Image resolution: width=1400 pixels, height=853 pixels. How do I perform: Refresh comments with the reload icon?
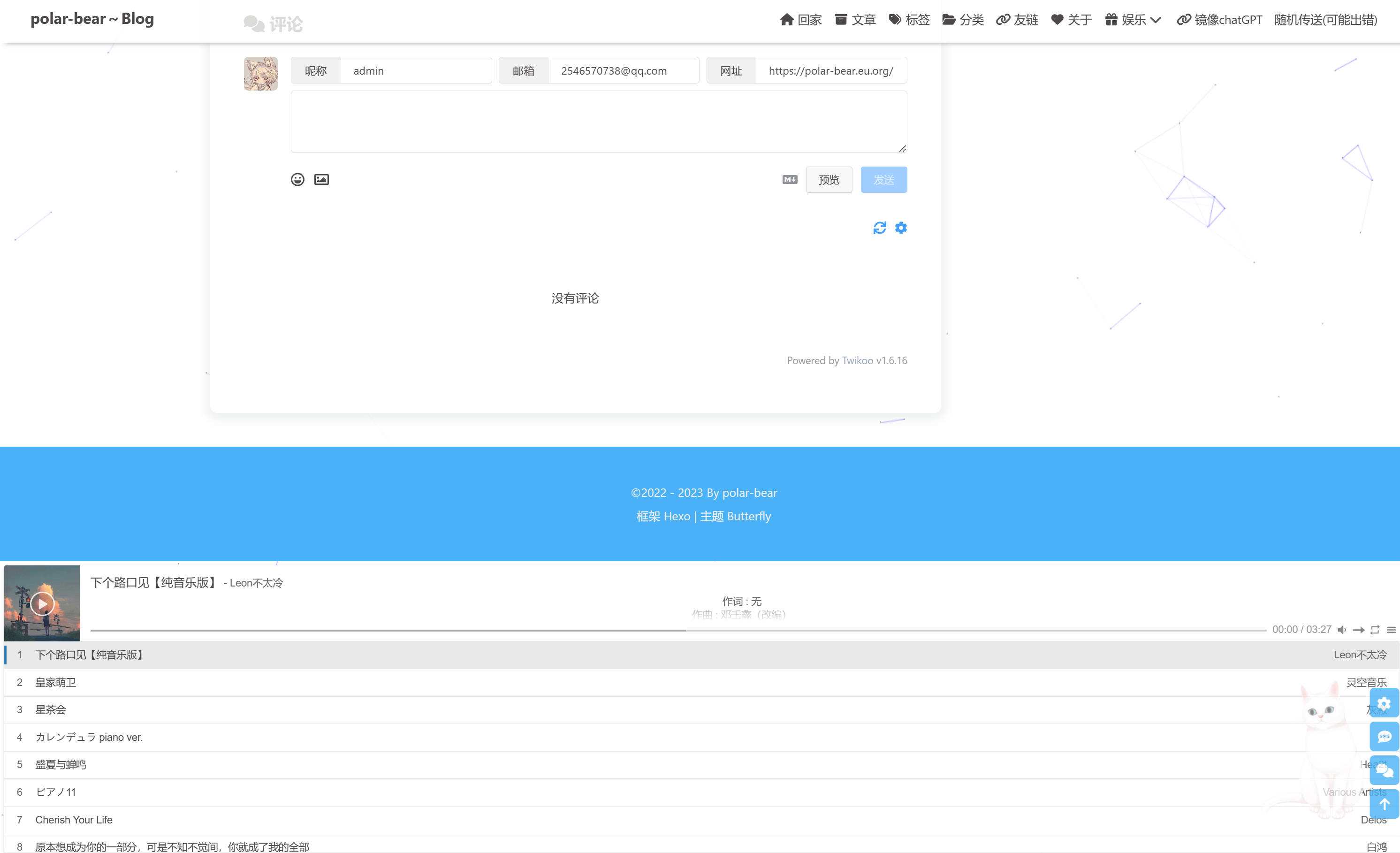(x=880, y=228)
